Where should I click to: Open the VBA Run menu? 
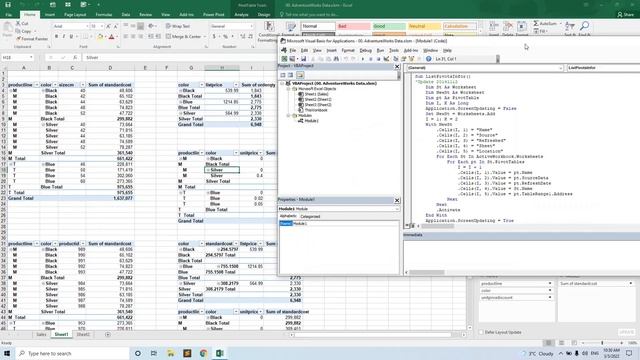point(380,50)
